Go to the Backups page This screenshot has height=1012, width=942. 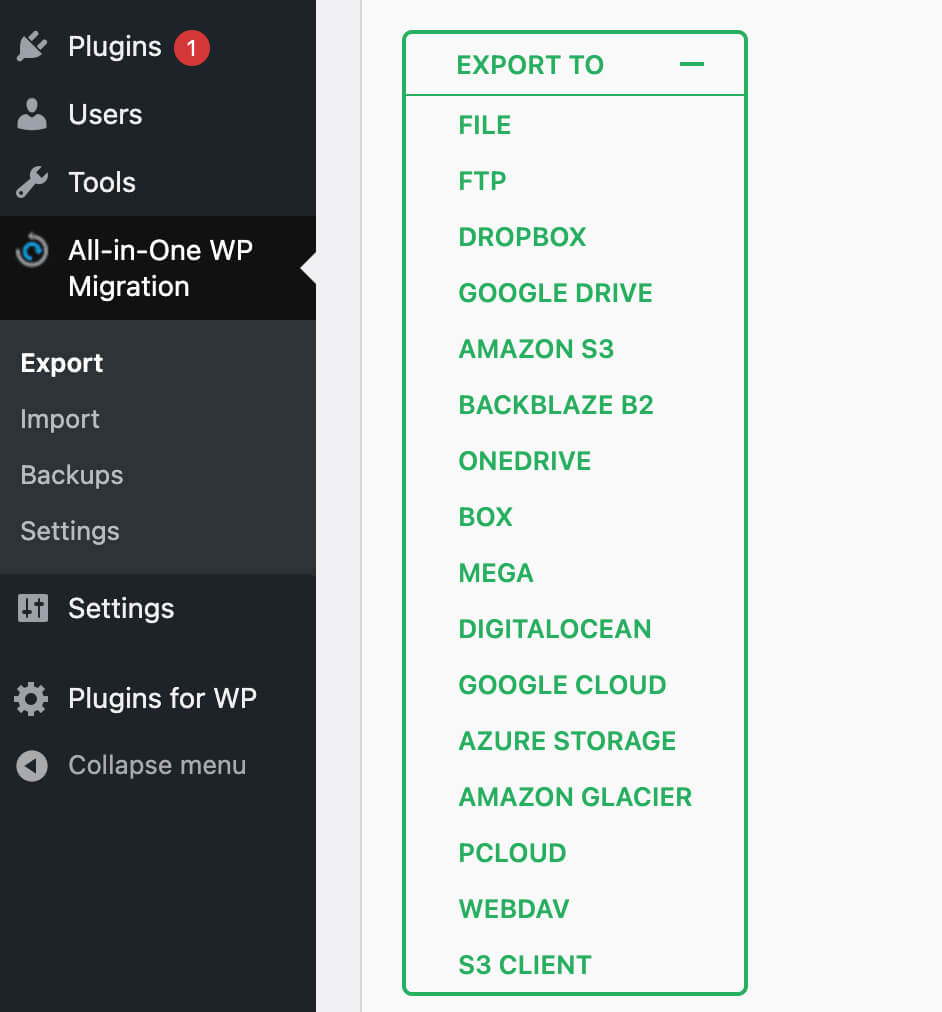point(71,475)
